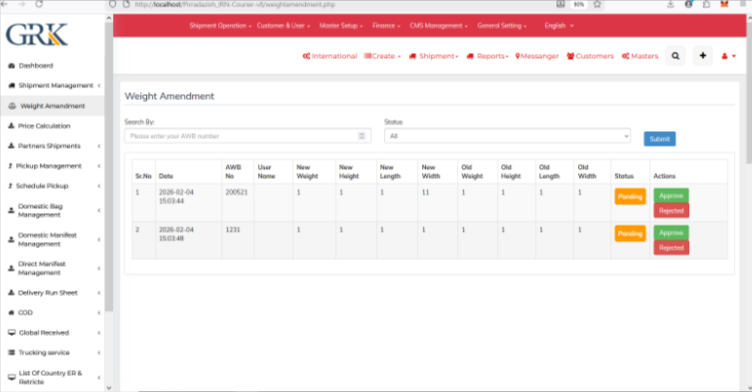Click the plus add button
Screen dimensions: 752x392
click(x=703, y=56)
